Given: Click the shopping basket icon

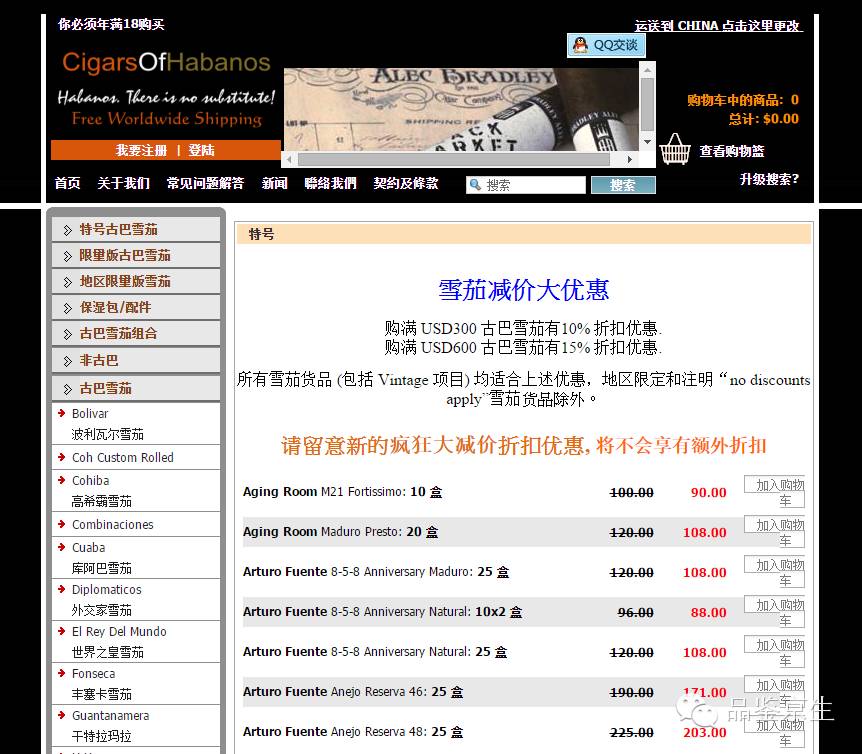Looking at the screenshot, I should (675, 149).
